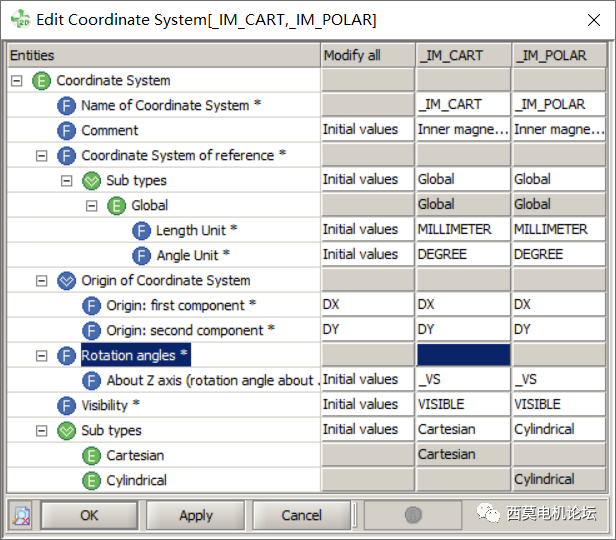Click the Cancel button
This screenshot has width=616, height=540.
pos(301,515)
